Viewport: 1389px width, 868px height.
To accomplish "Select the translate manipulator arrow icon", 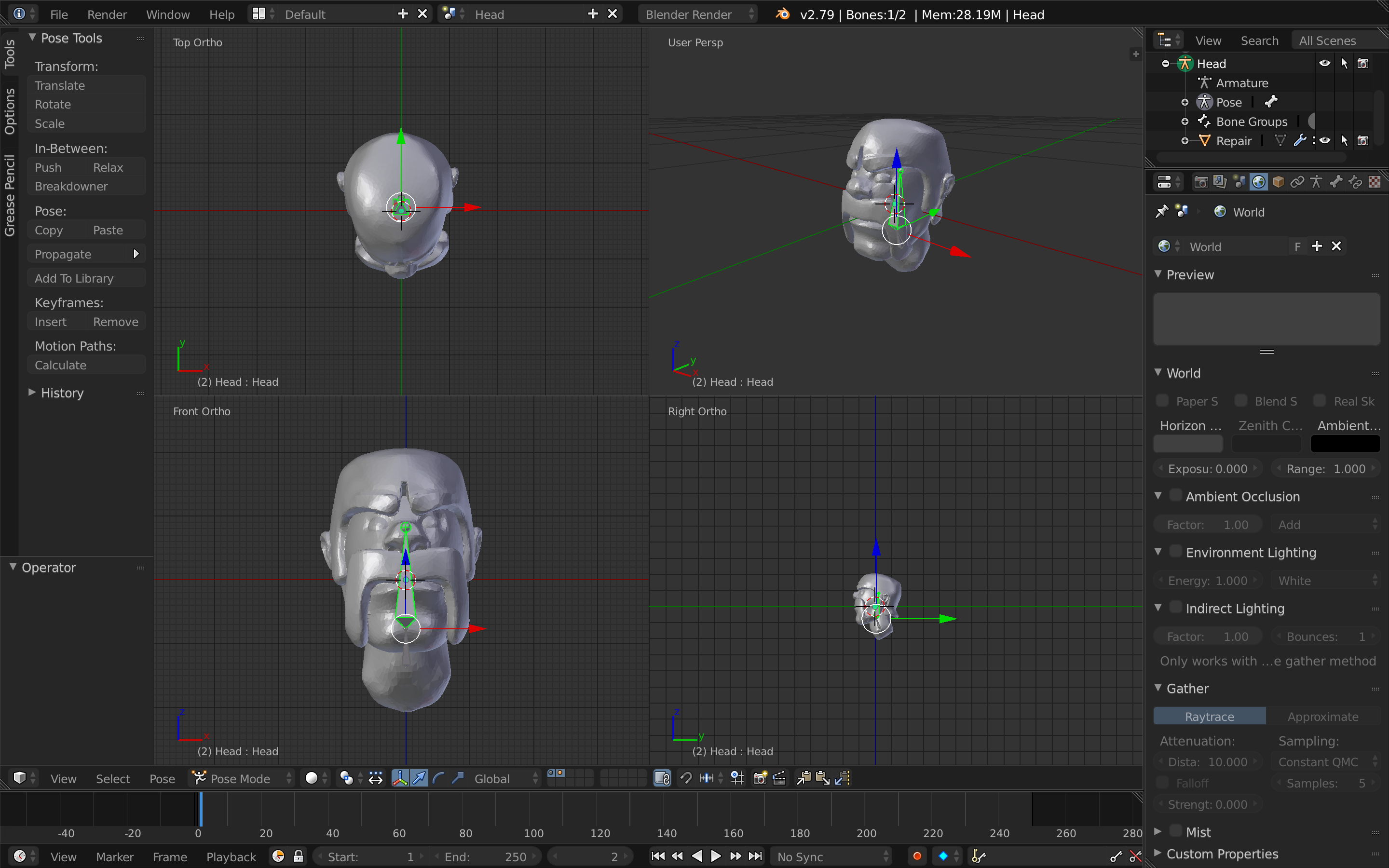I will (x=420, y=778).
